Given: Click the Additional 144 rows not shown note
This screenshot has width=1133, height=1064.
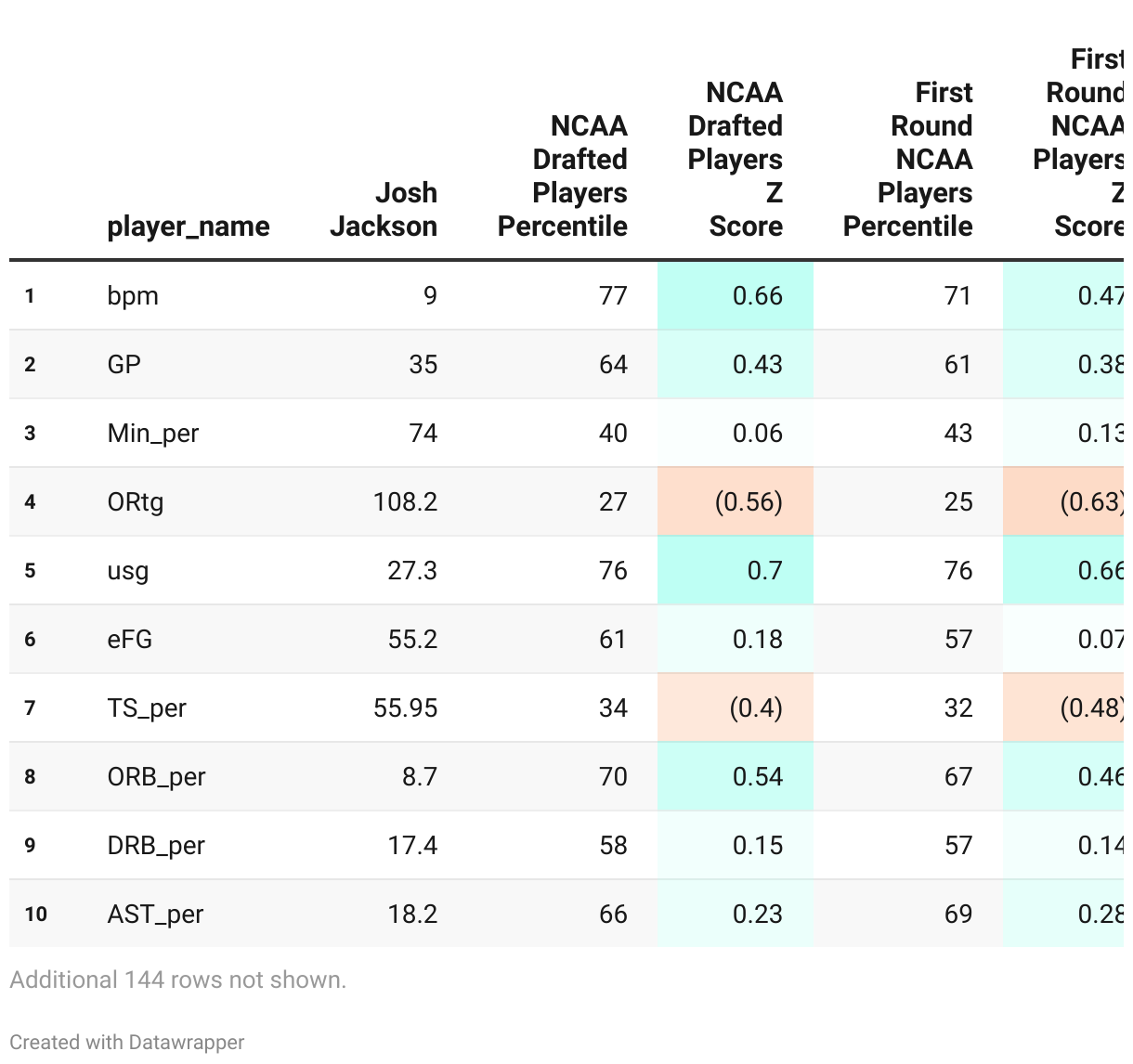Looking at the screenshot, I should click(178, 980).
